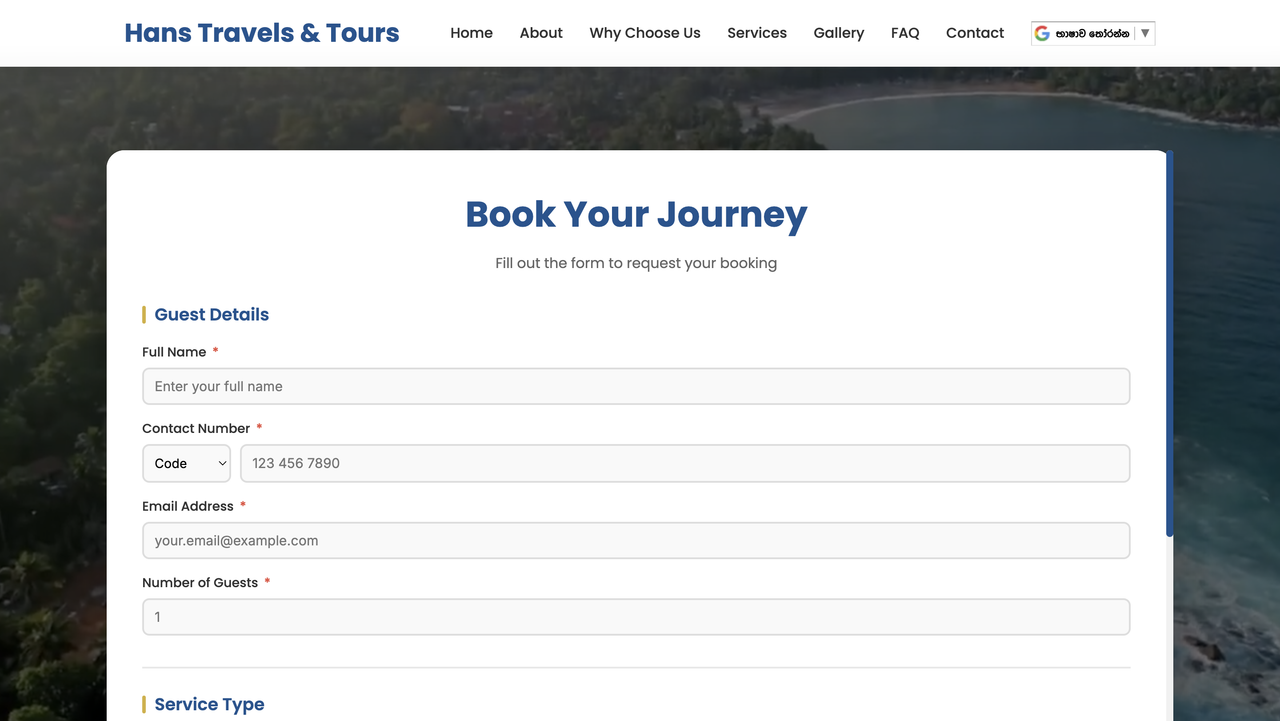The height and width of the screenshot is (721, 1280).
Task: Click the Email Address input box
Action: [636, 540]
